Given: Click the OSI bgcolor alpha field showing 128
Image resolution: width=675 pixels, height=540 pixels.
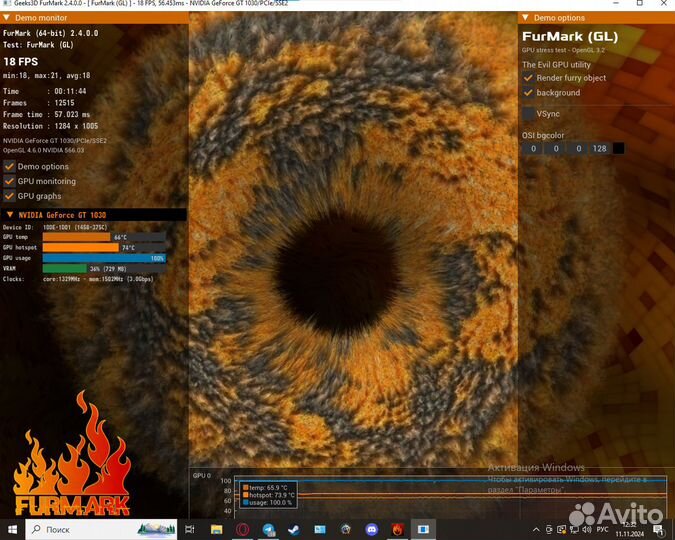Looking at the screenshot, I should (599, 149).
